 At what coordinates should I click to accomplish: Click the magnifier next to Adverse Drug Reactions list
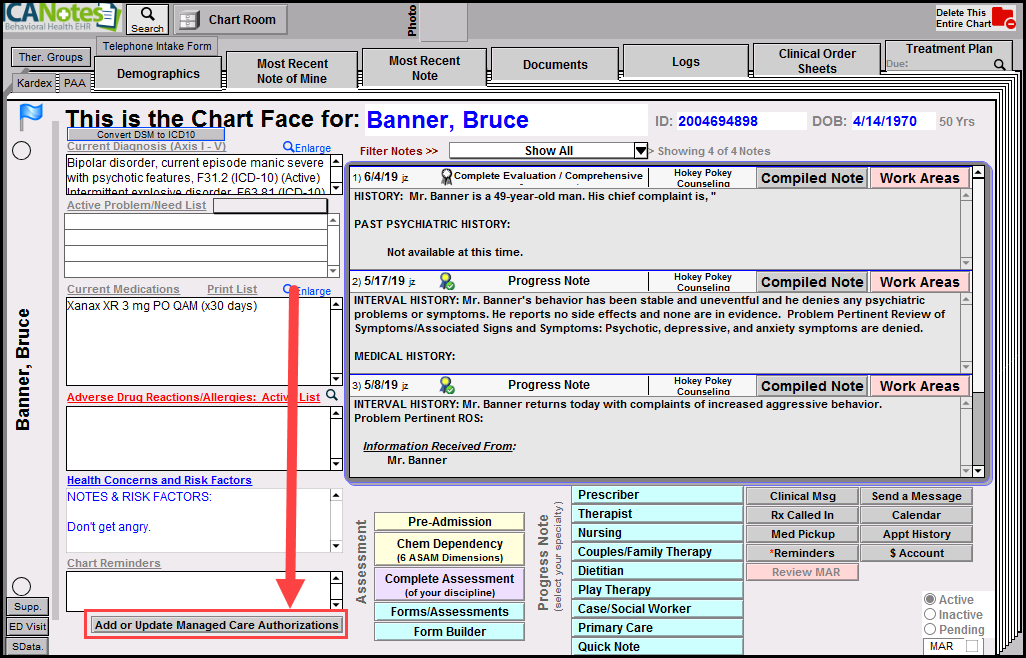click(x=331, y=394)
